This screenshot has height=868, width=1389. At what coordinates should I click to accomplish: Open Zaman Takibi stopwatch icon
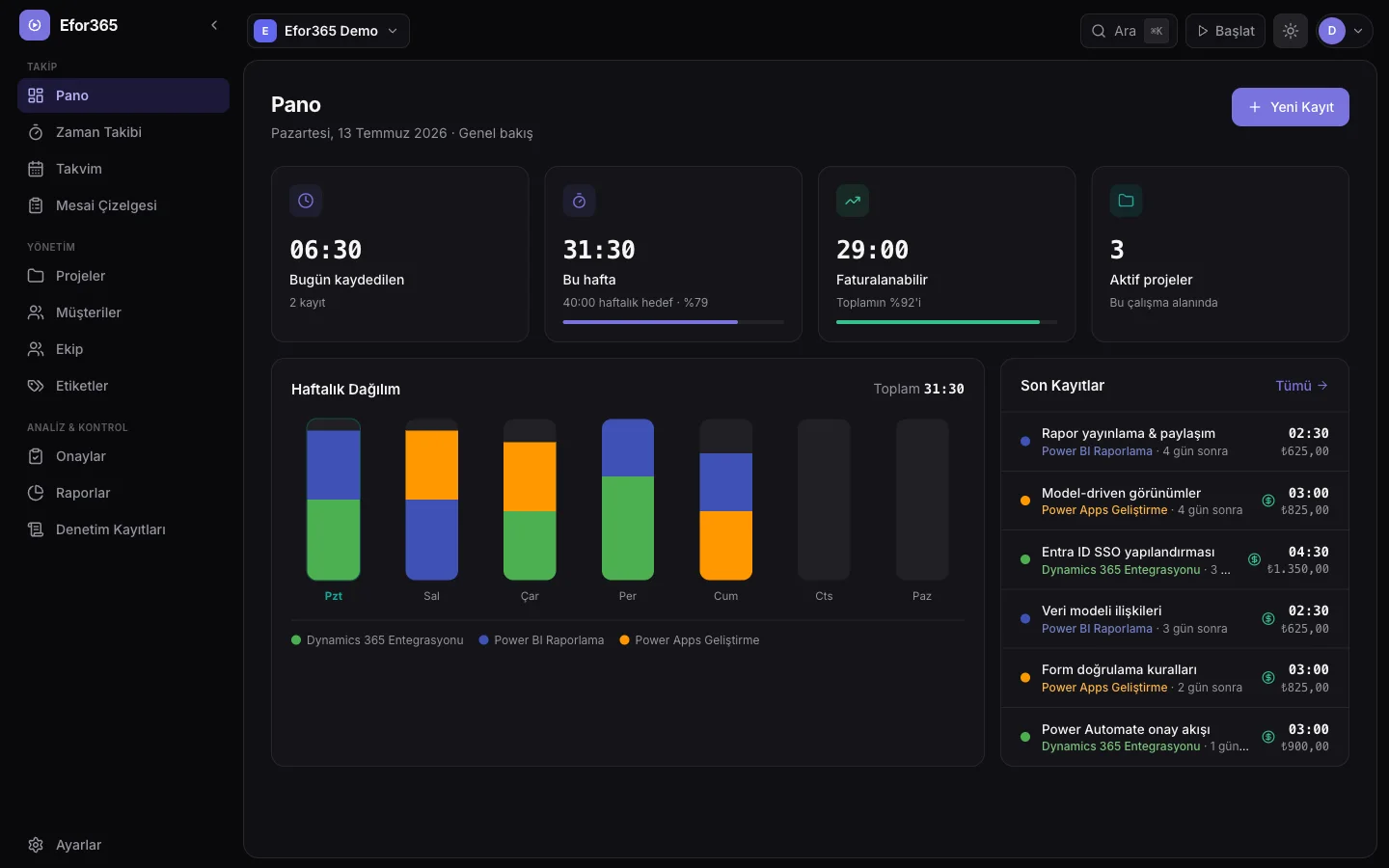[x=36, y=132]
